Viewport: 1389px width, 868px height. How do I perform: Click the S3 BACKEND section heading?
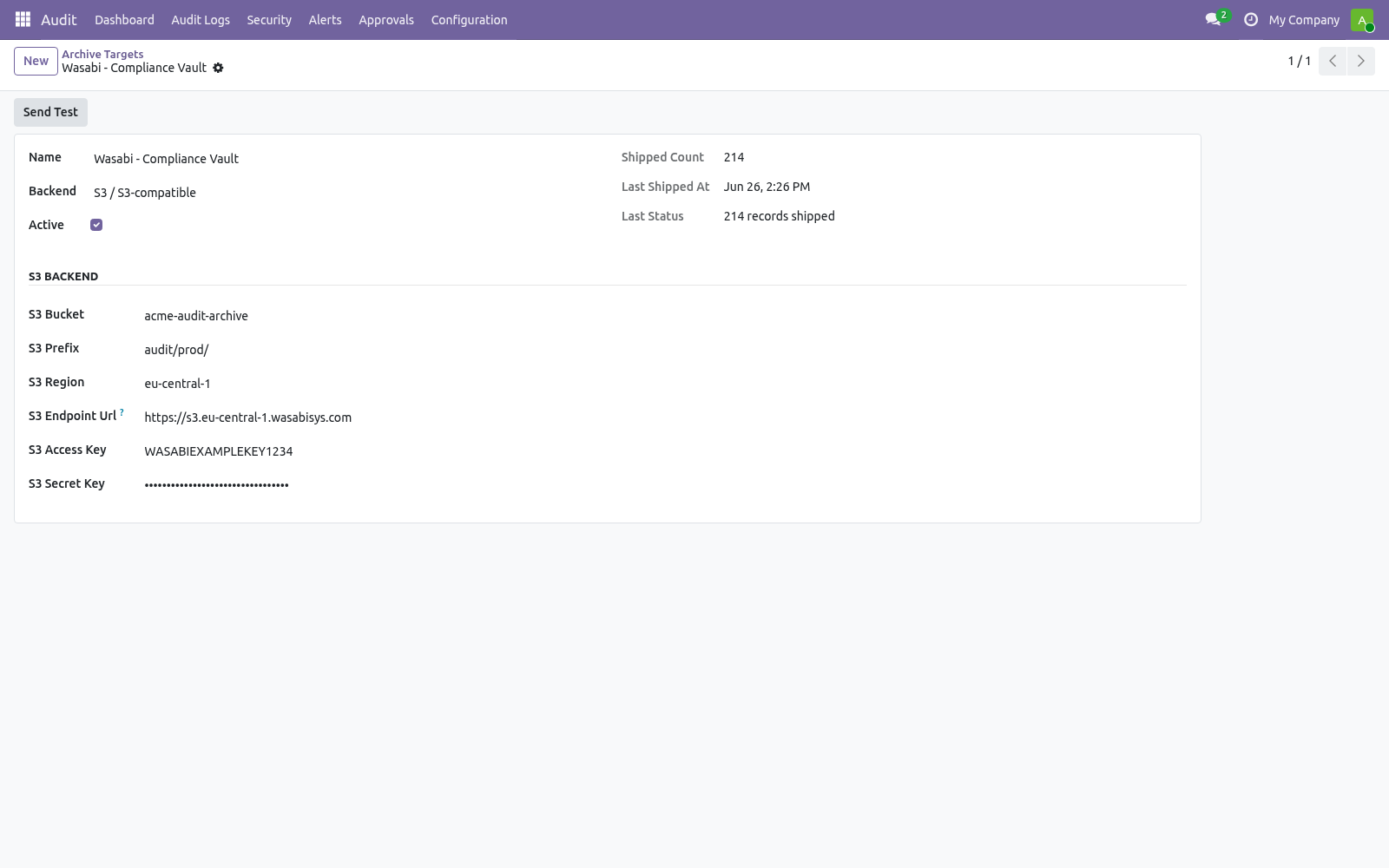click(x=63, y=276)
